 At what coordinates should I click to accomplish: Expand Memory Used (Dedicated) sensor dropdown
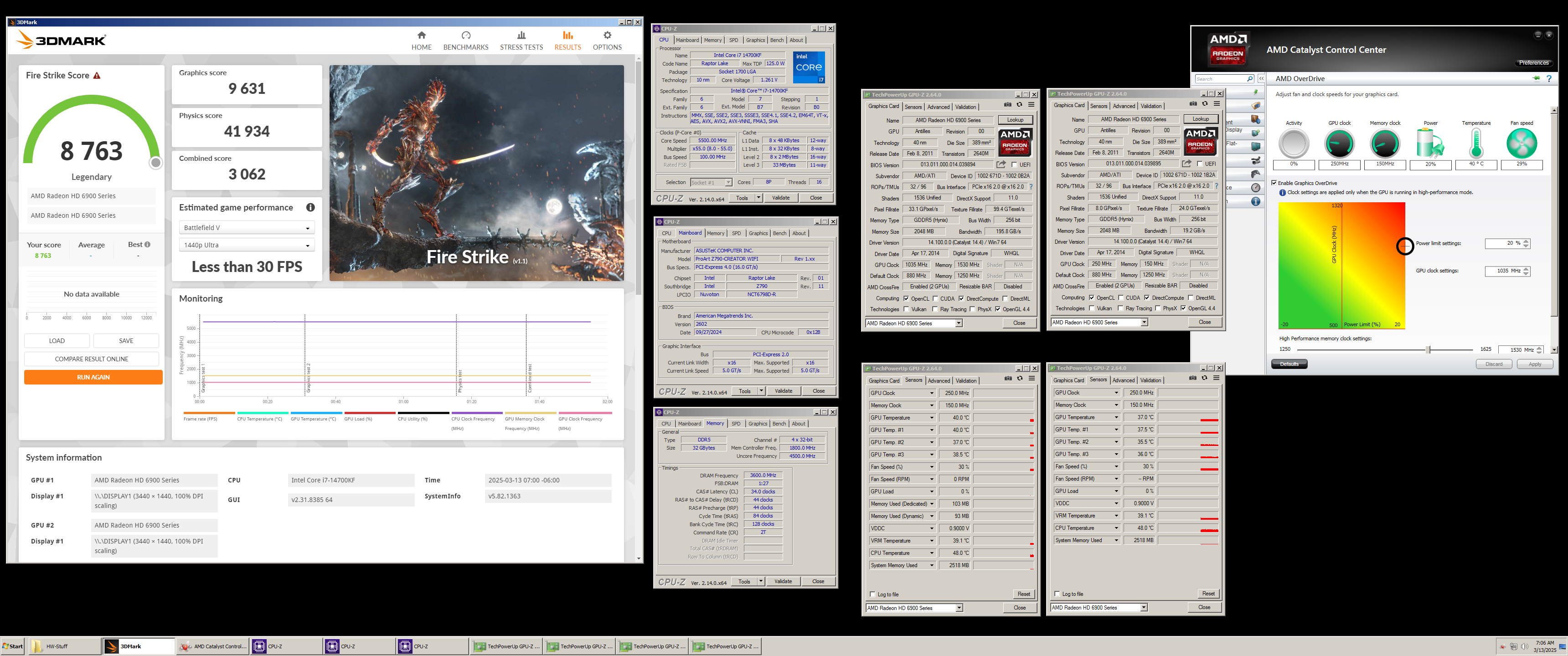pos(931,504)
